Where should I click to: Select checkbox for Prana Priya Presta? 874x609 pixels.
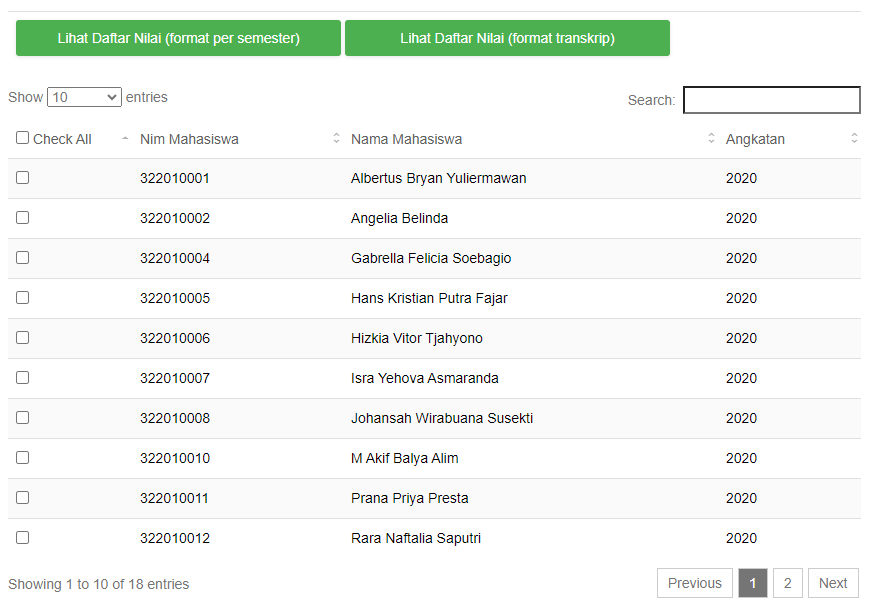point(22,498)
